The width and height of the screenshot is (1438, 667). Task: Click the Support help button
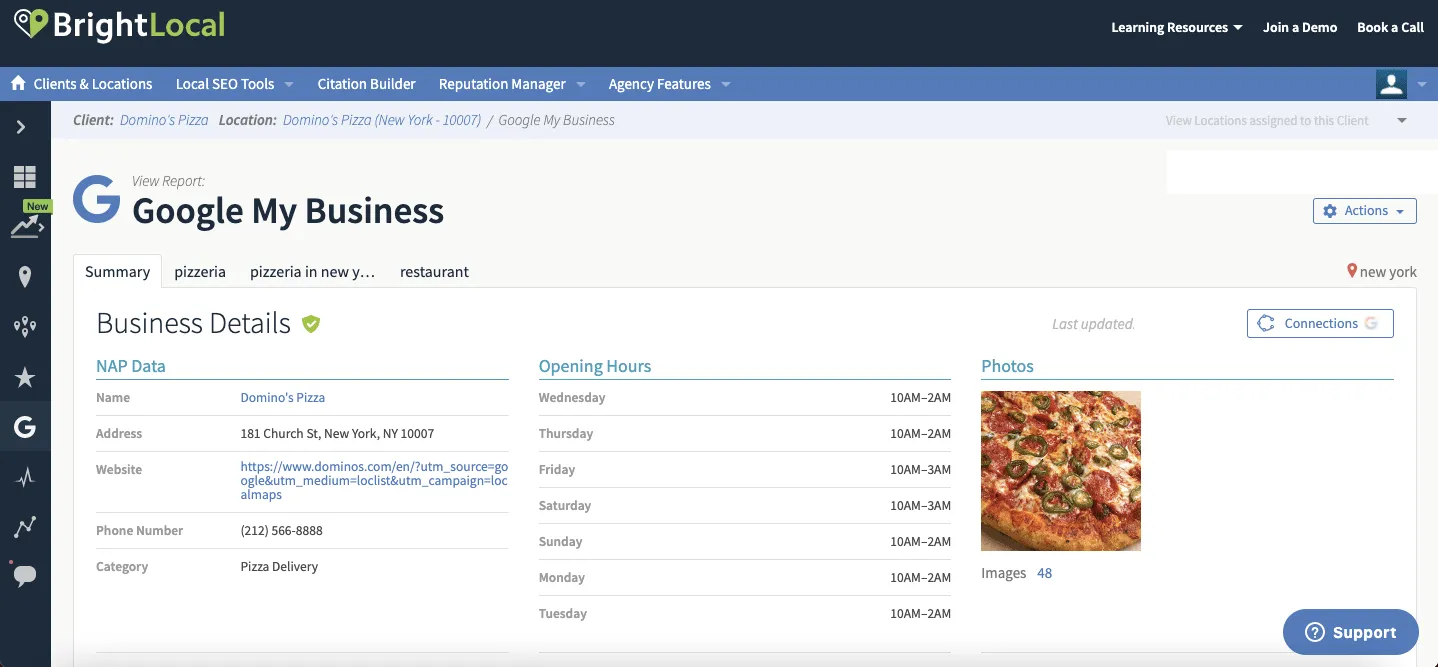[1350, 632]
